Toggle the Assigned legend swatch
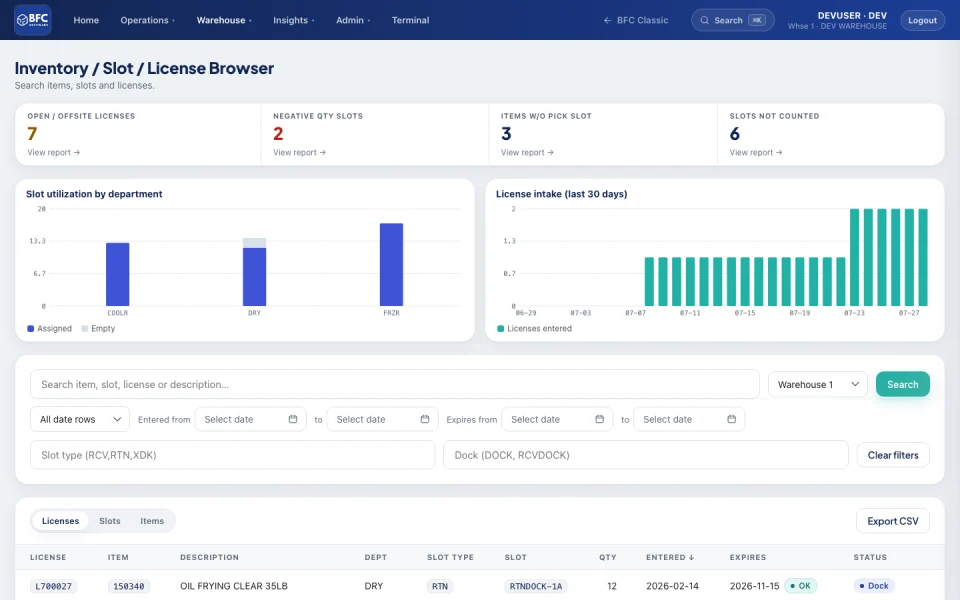Viewport: 960px width, 600px height. [x=31, y=328]
